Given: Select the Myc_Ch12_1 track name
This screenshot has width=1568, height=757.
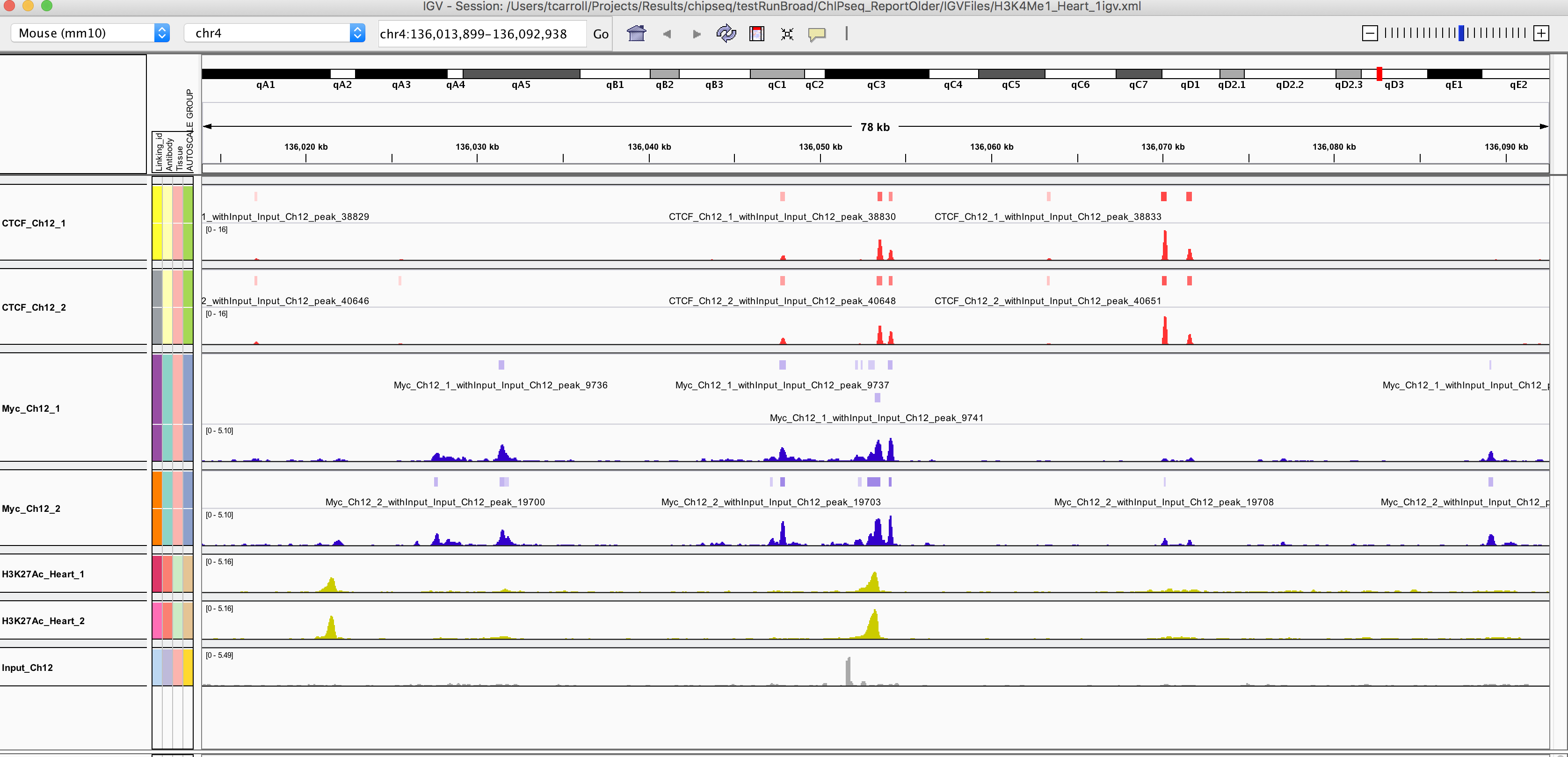Looking at the screenshot, I should pos(31,408).
